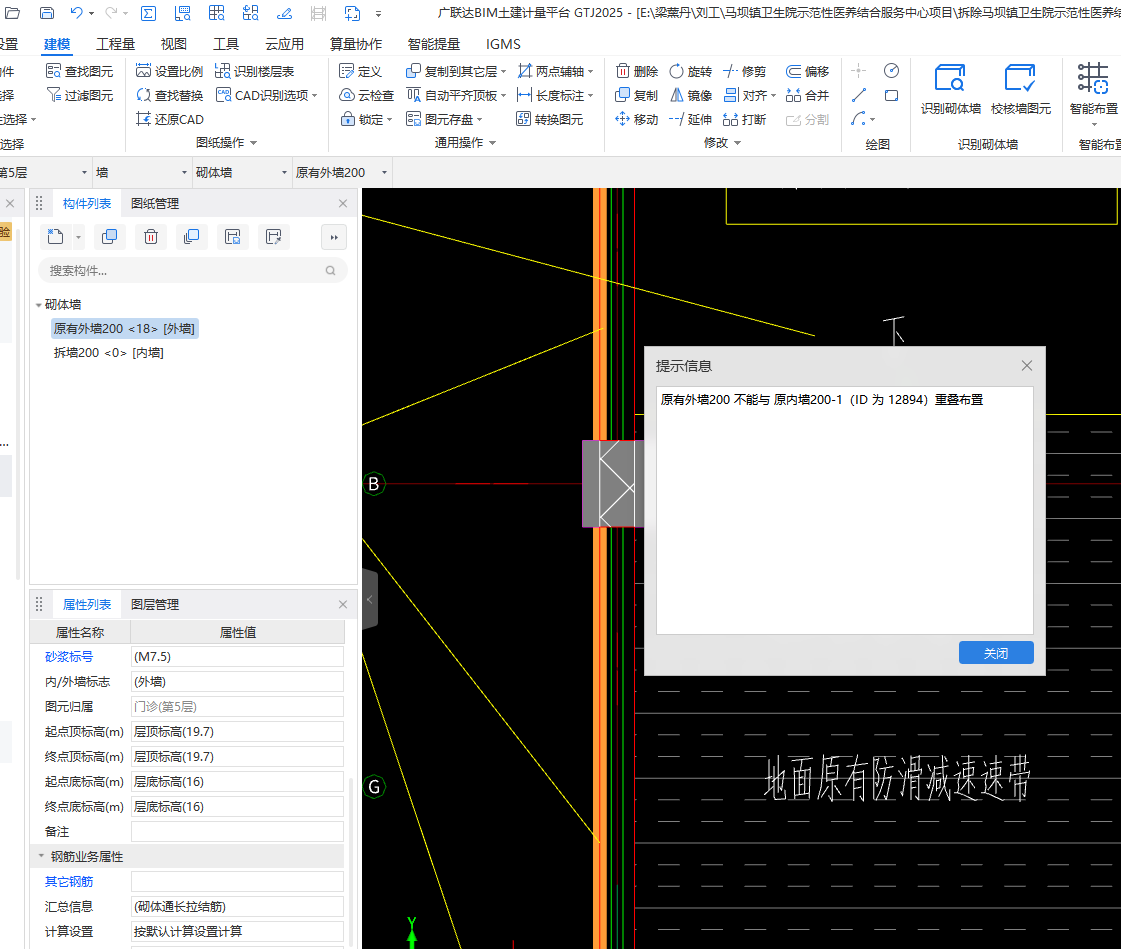
Task: Click 查找替换 tool
Action: tap(169, 95)
